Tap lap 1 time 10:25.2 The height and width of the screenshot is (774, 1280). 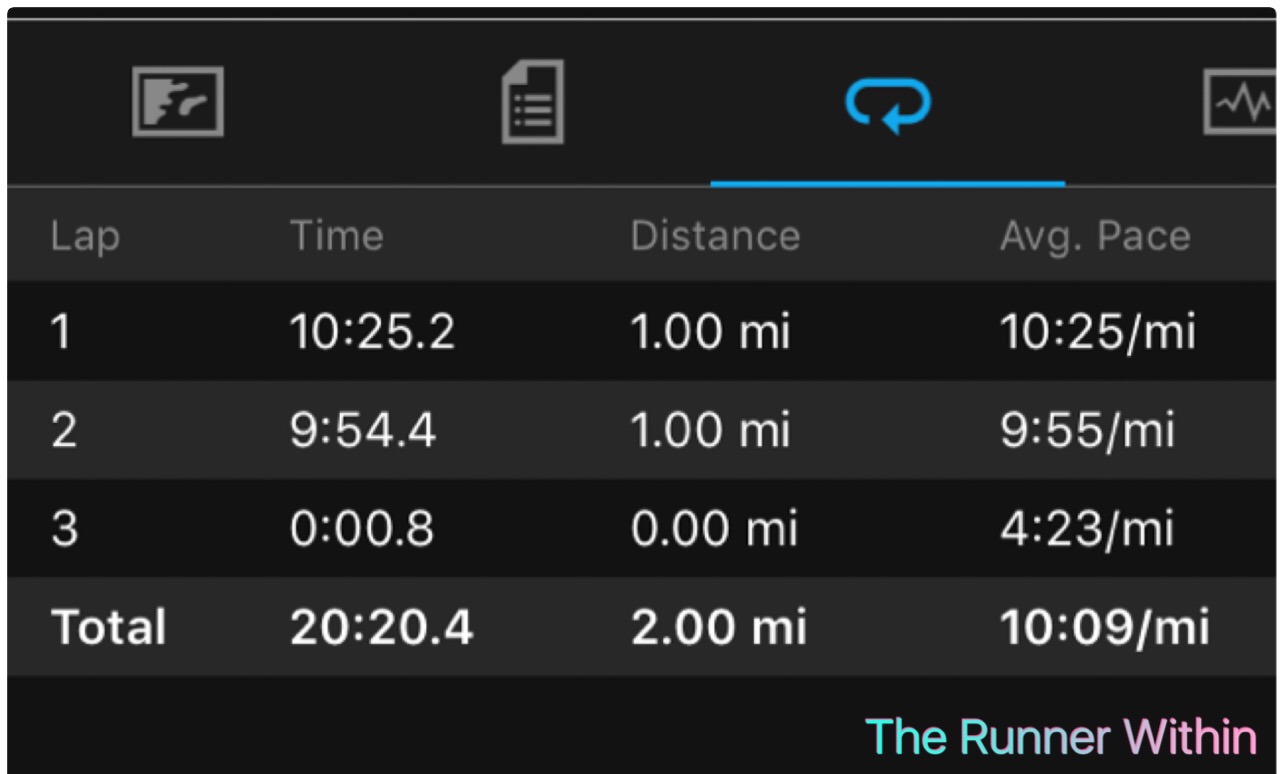tap(372, 332)
